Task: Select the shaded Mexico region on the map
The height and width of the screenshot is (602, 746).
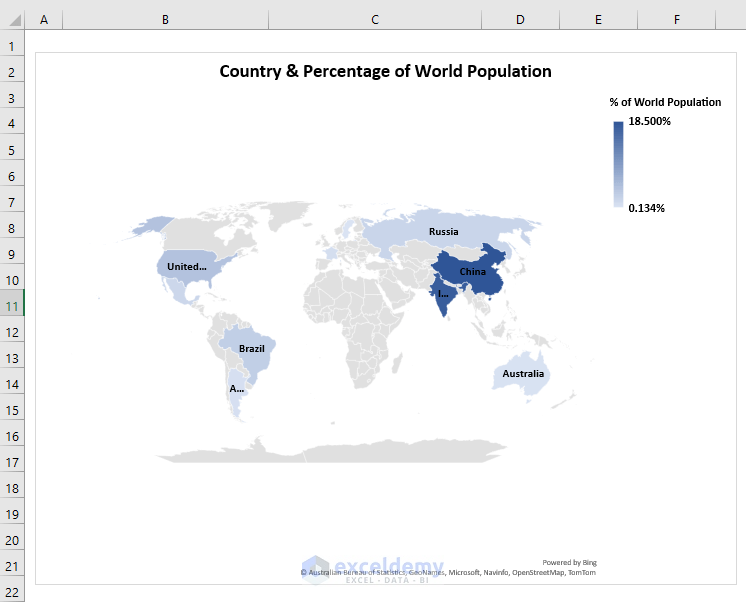Action: (179, 292)
